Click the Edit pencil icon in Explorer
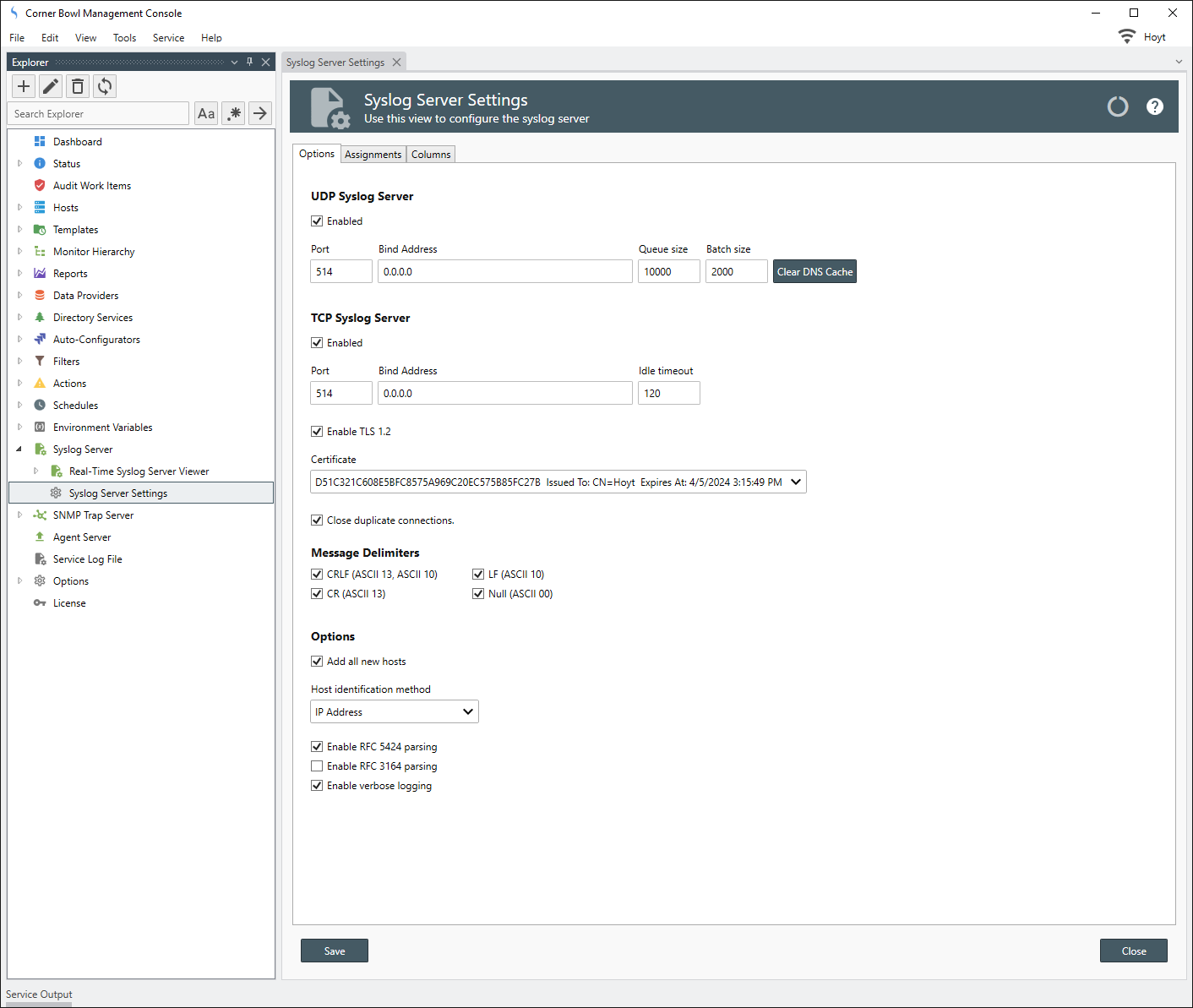 [51, 86]
